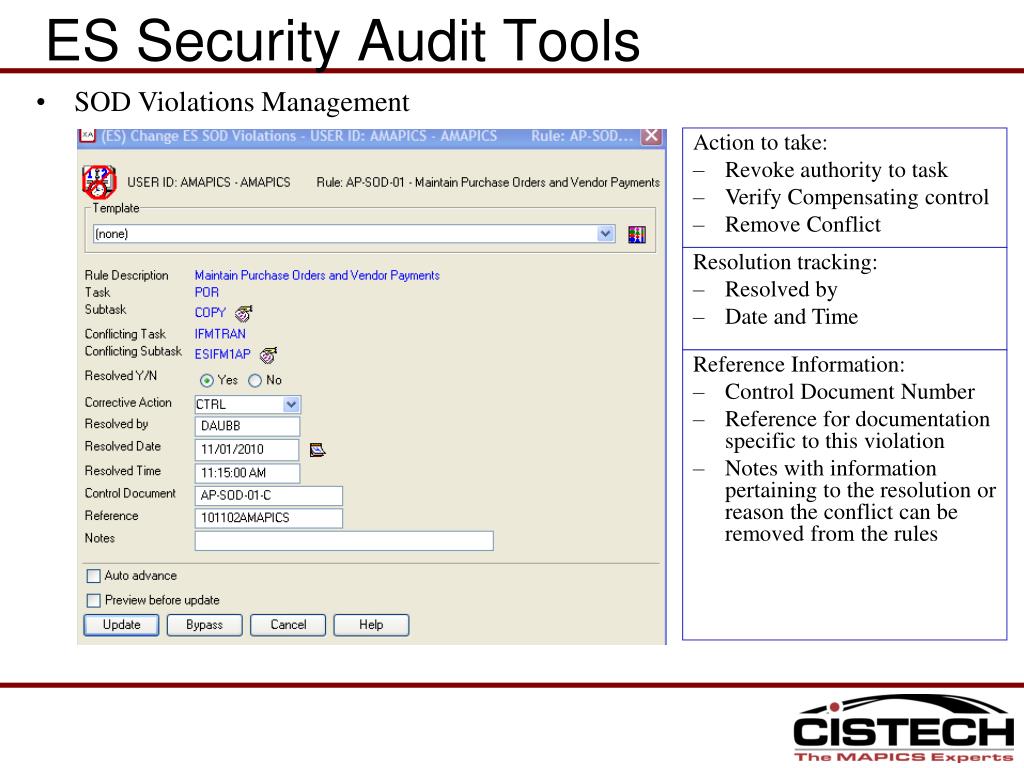The image size is (1024, 768).
Task: Click the Resolved Date field 11/01/2010
Action: tap(247, 449)
